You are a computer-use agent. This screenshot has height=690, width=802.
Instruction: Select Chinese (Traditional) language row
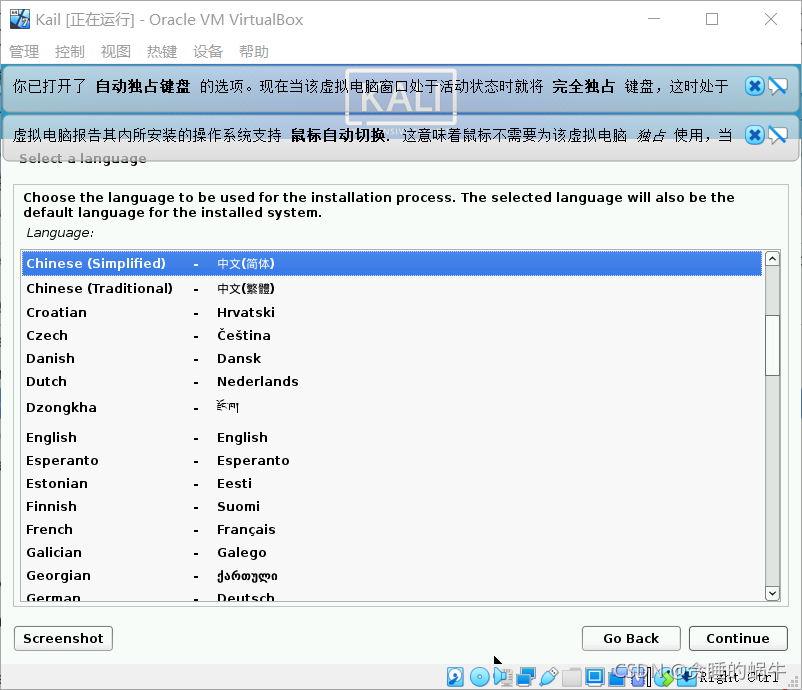tap(392, 288)
